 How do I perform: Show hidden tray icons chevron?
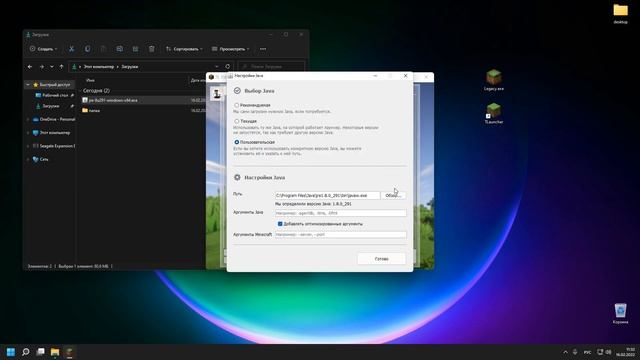(x=565, y=352)
